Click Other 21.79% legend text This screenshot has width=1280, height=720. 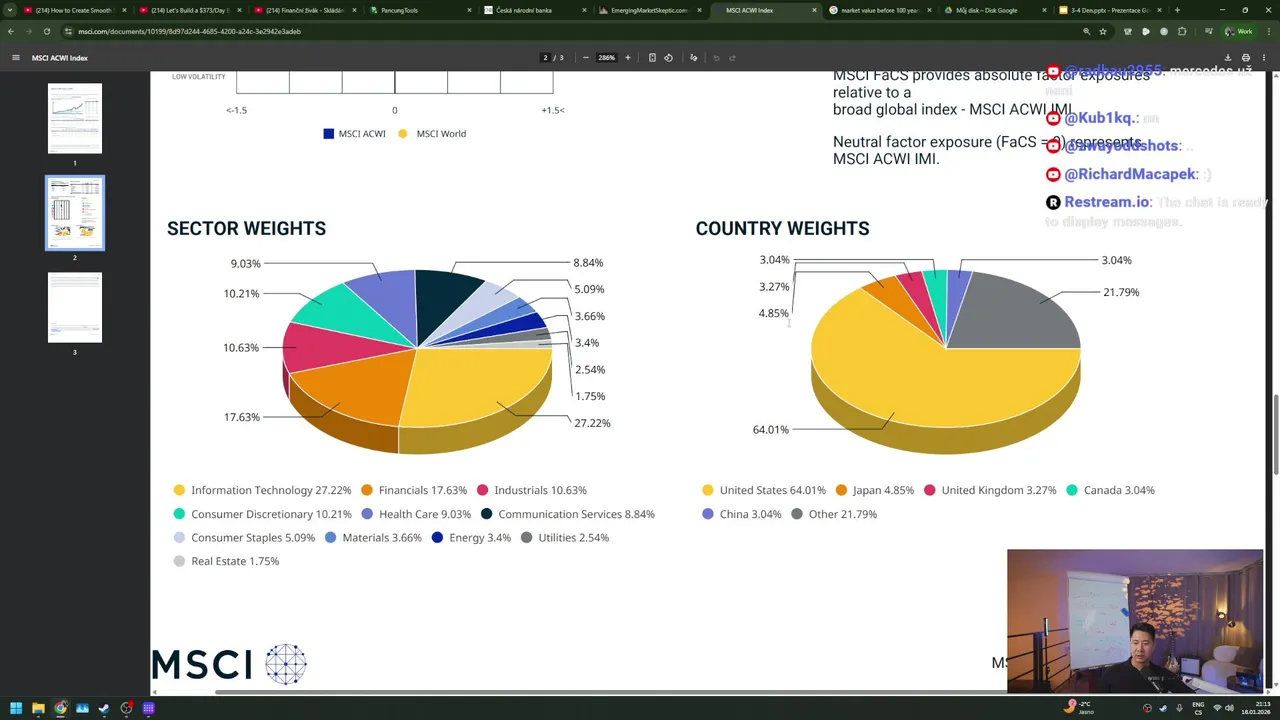[843, 514]
